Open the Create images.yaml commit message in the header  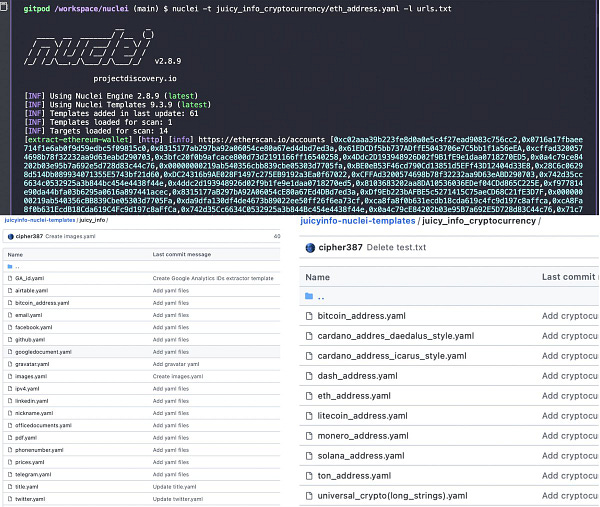(x=70, y=236)
